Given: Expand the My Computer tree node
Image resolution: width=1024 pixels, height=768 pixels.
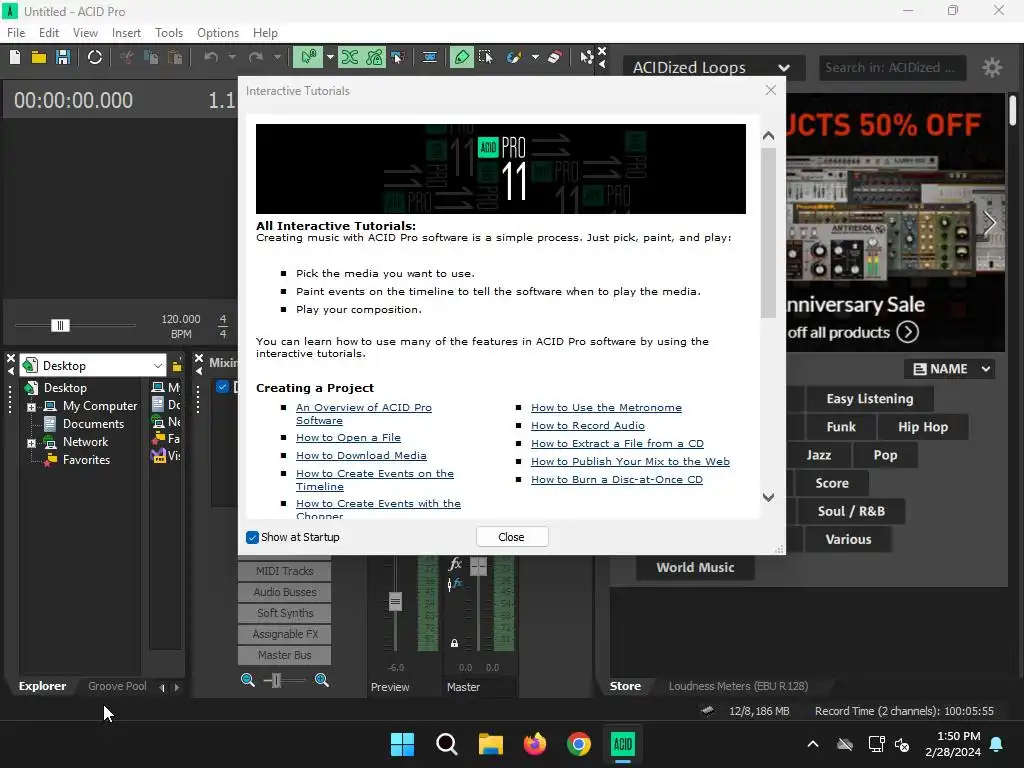Looking at the screenshot, I should point(31,406).
